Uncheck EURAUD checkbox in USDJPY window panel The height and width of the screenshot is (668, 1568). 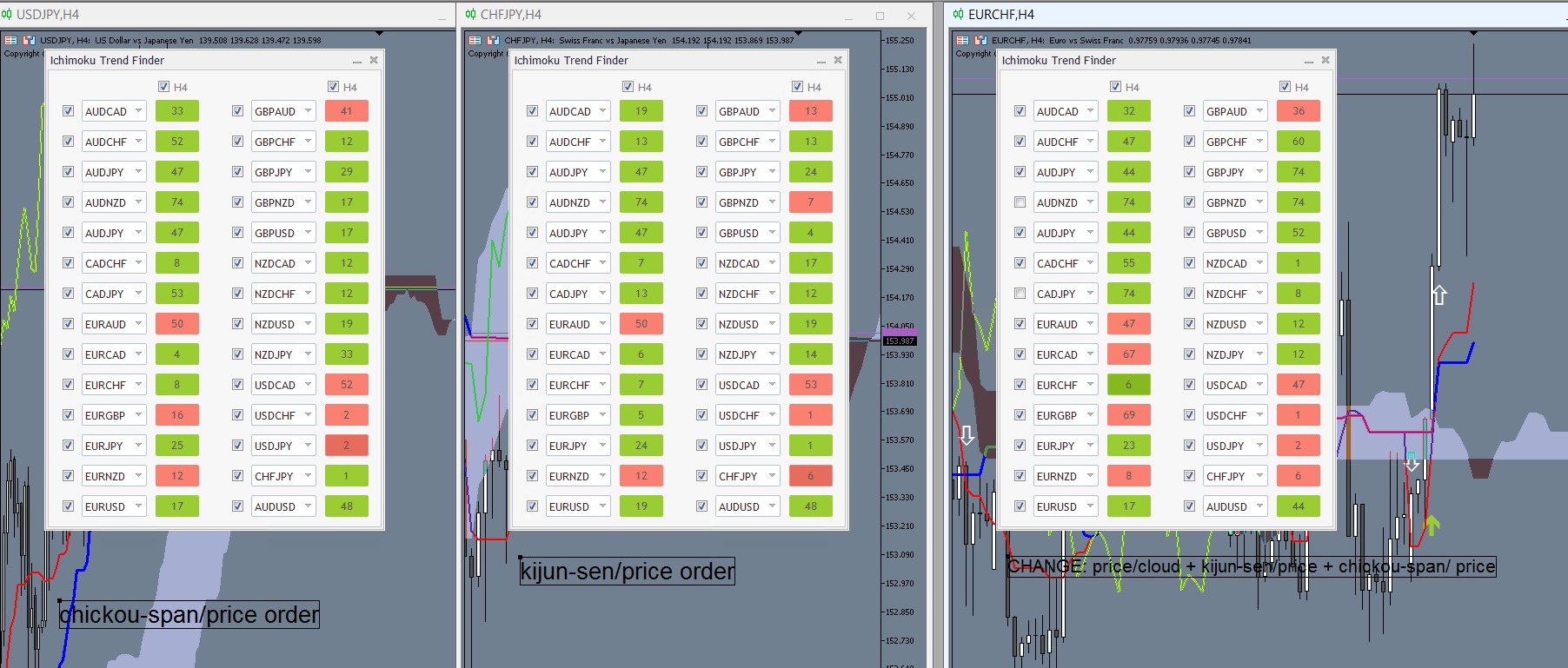pos(68,324)
